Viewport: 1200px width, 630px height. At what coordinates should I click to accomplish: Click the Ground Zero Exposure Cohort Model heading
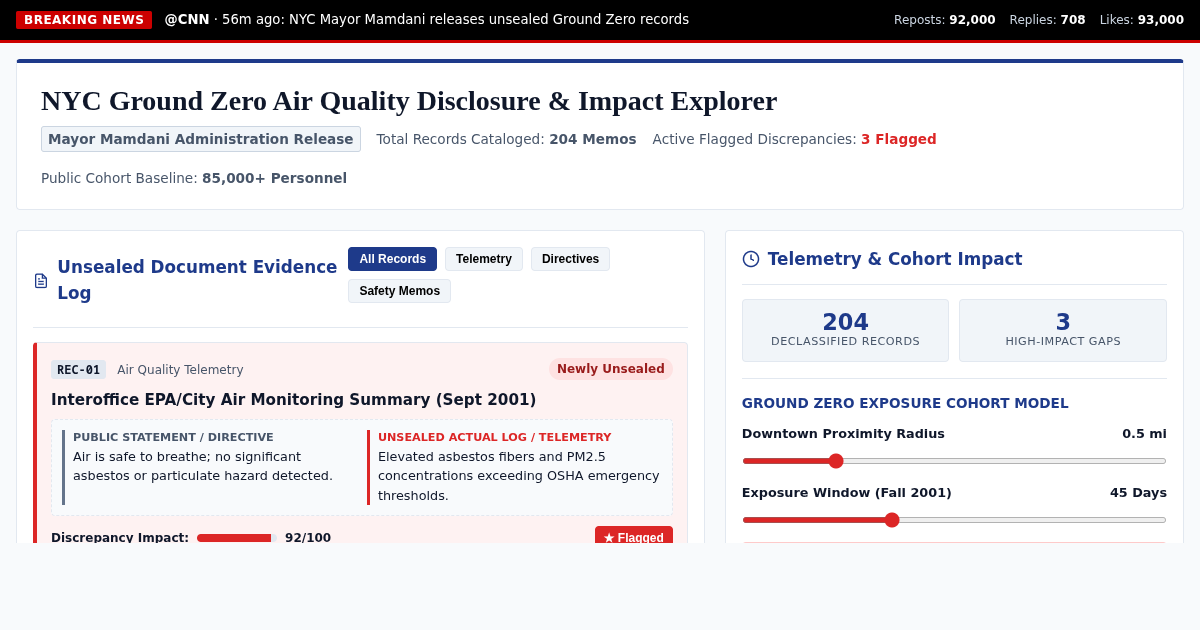[x=905, y=403]
